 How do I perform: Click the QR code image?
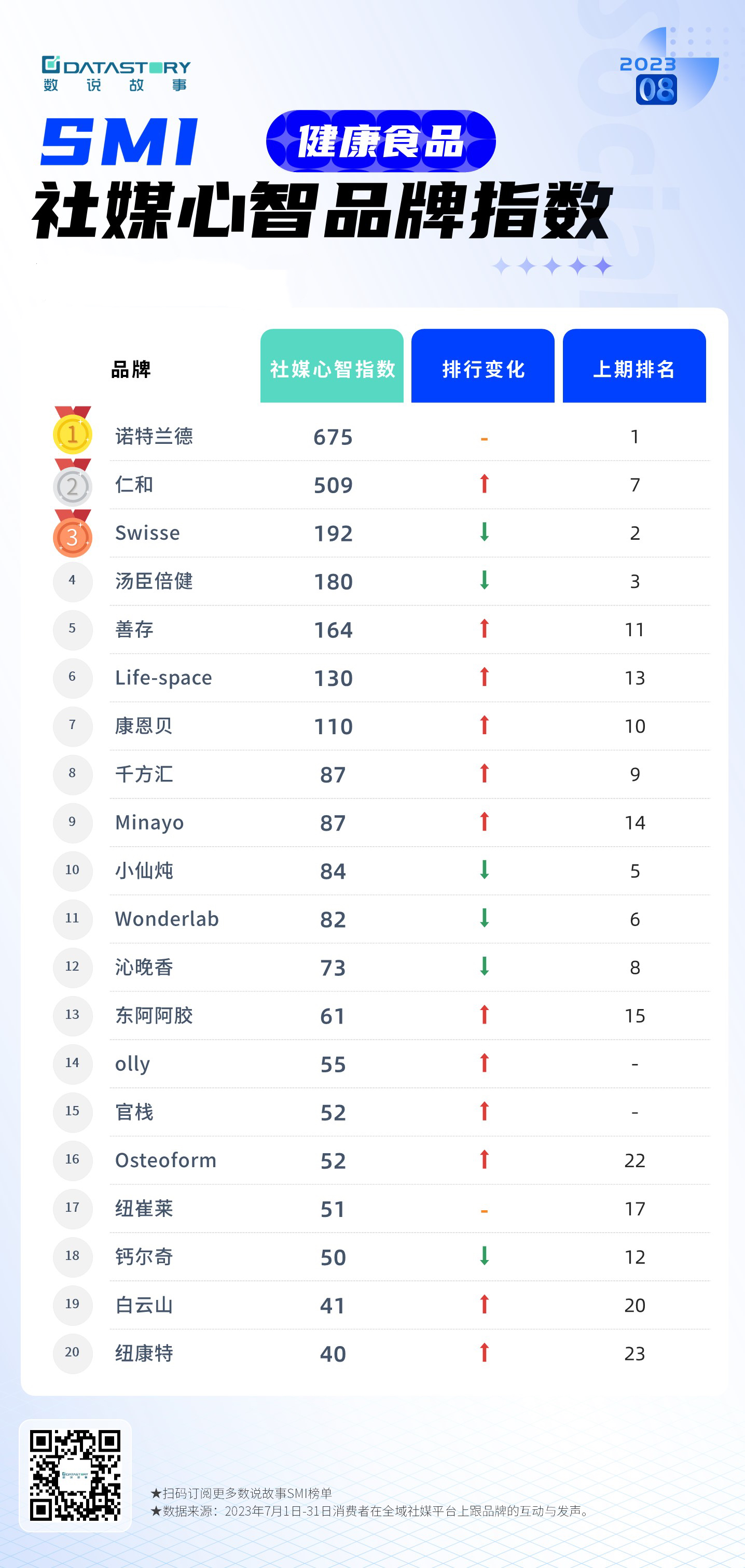tap(76, 1476)
